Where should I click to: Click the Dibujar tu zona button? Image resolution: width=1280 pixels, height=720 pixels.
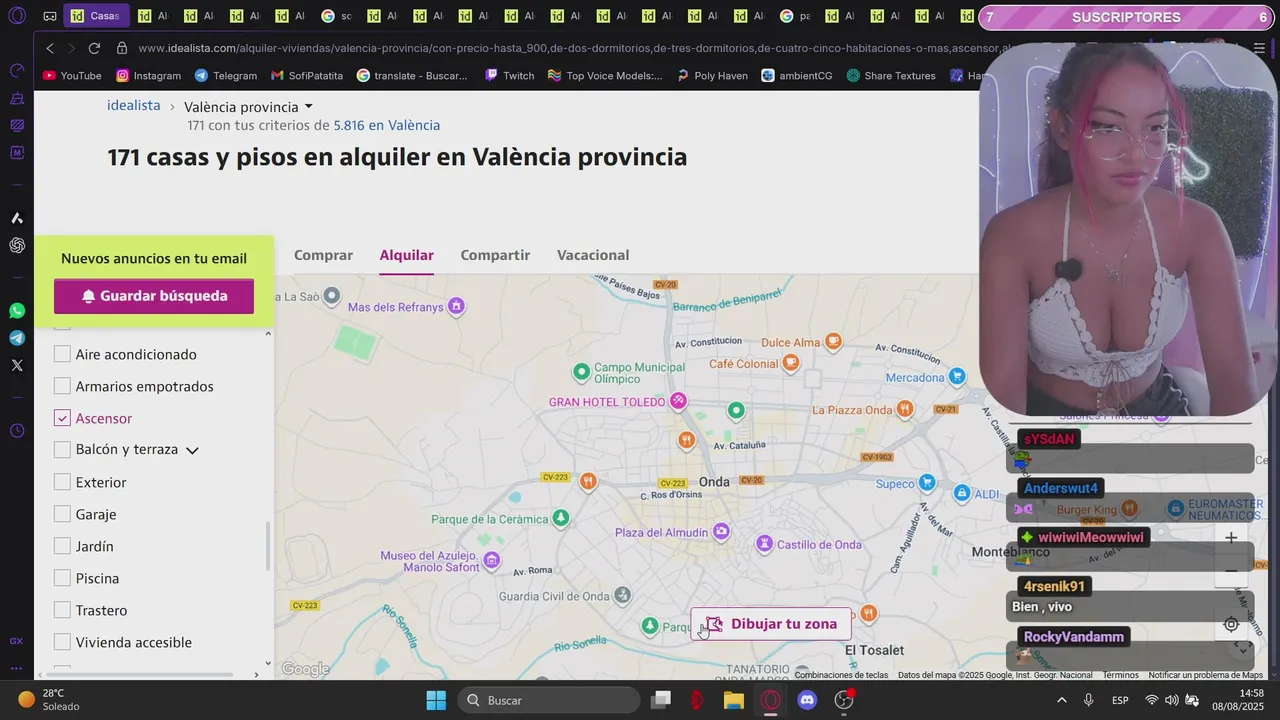pyautogui.click(x=771, y=624)
